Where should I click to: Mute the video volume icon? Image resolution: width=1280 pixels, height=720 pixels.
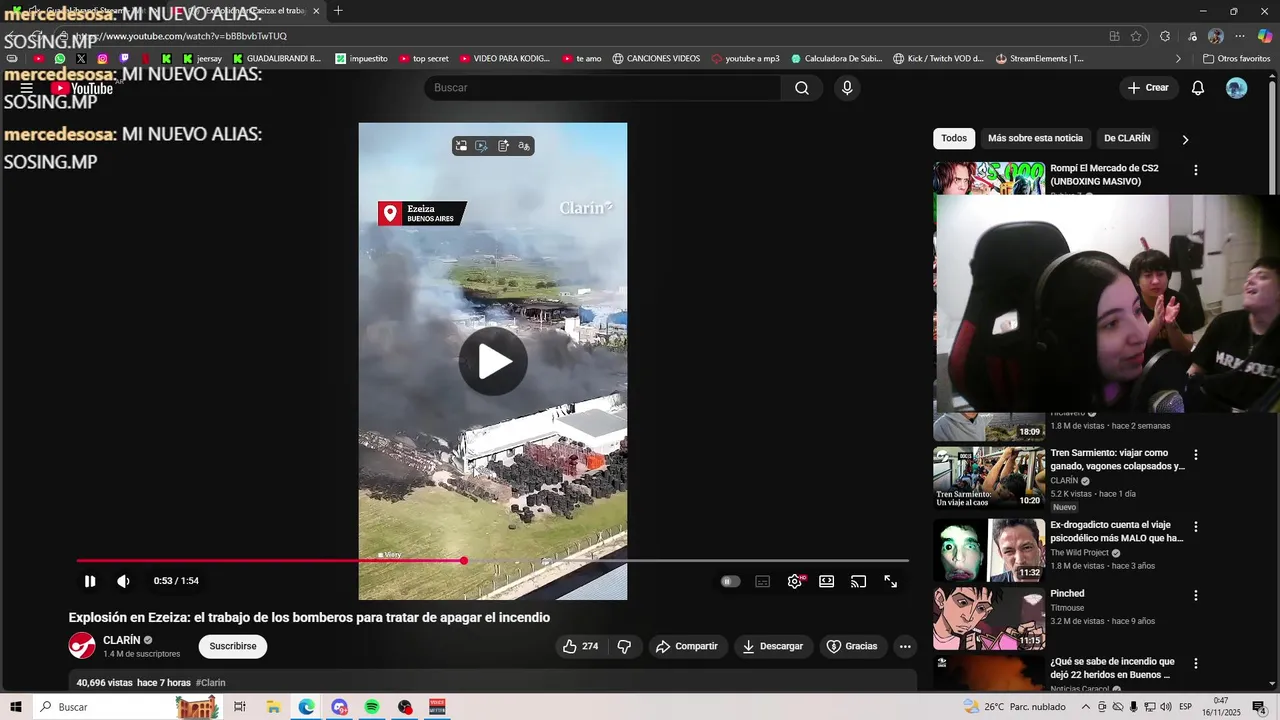point(123,581)
